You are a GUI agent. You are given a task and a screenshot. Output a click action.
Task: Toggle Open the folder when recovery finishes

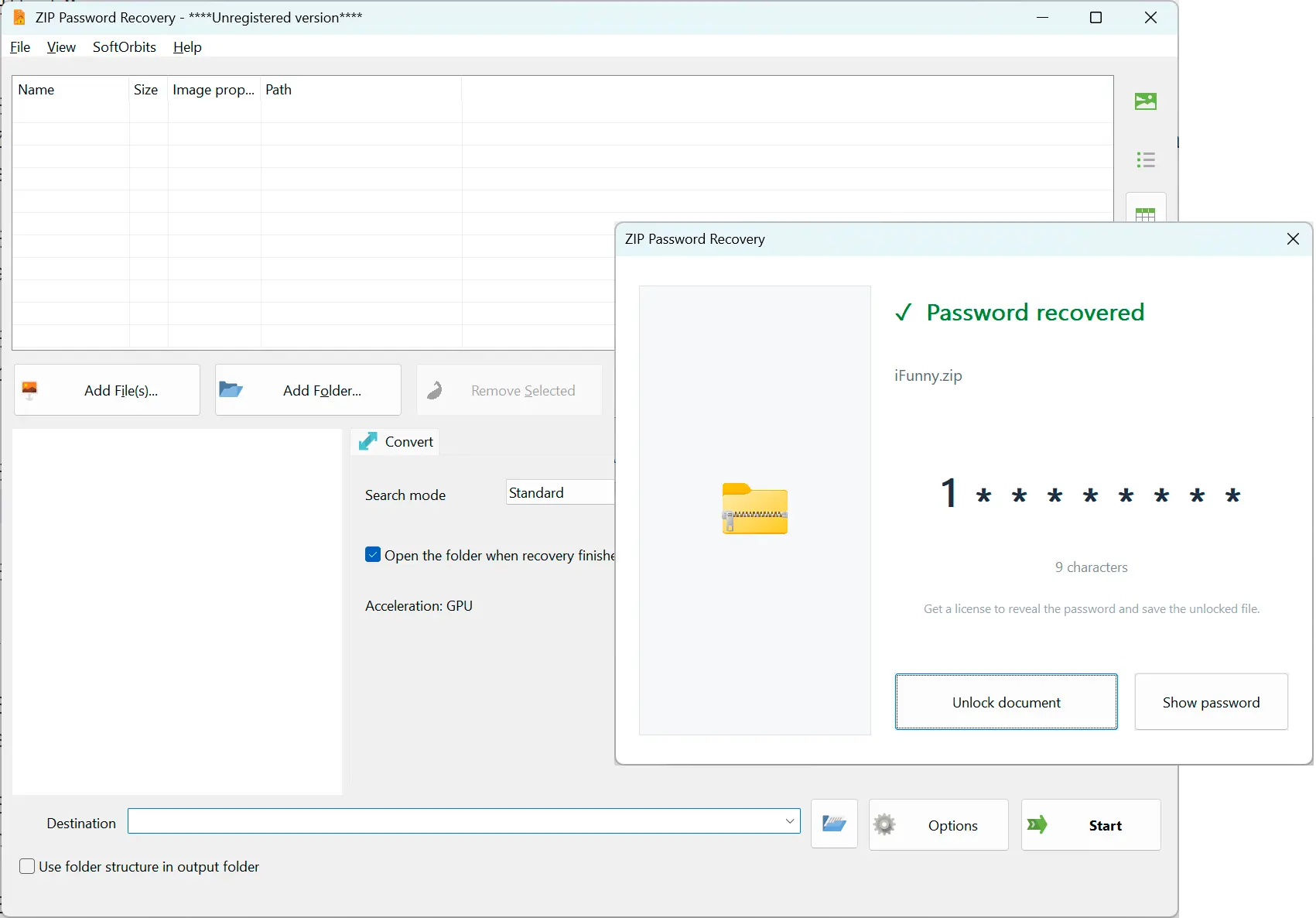point(373,555)
